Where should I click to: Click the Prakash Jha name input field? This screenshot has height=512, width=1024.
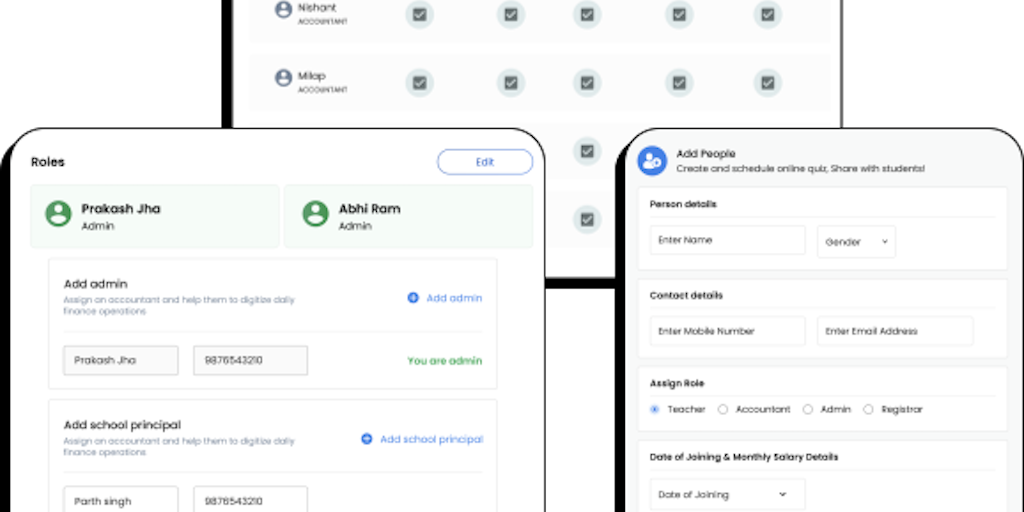121,360
